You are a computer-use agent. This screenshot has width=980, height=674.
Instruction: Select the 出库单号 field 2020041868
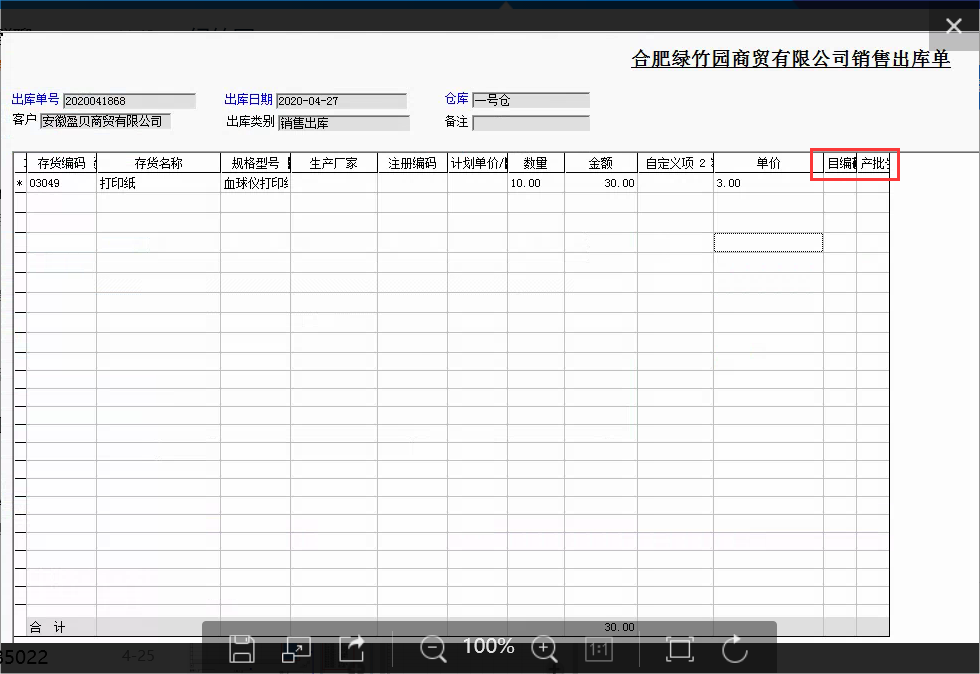tap(129, 101)
